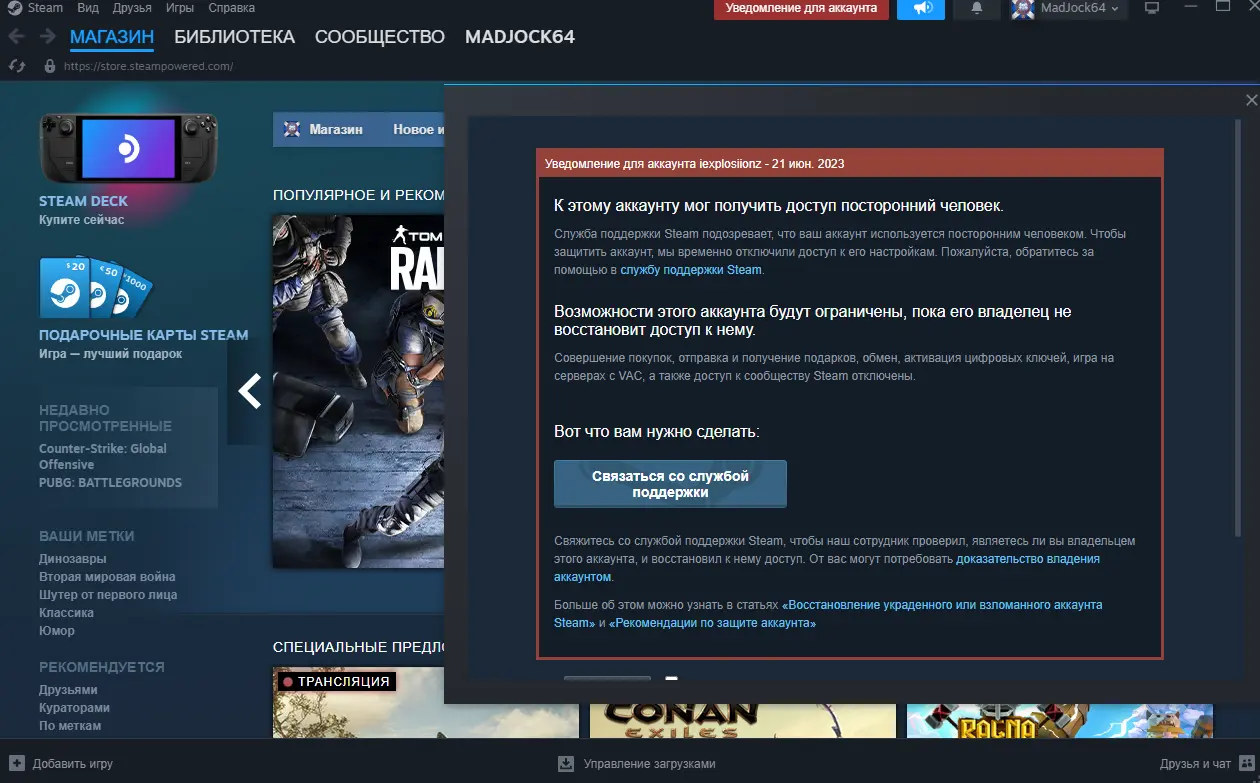Click the padlock icon beside the URL

point(49,66)
